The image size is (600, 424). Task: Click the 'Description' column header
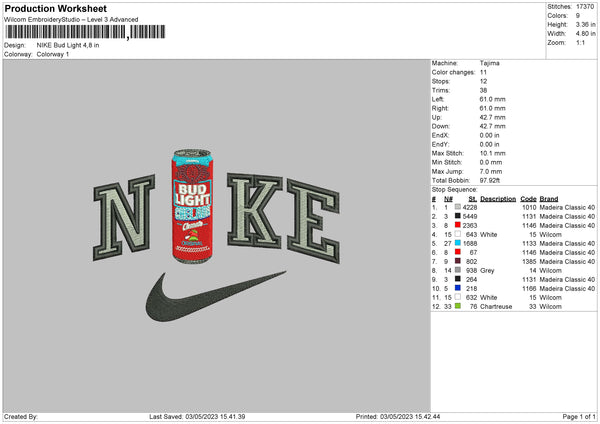click(x=498, y=199)
